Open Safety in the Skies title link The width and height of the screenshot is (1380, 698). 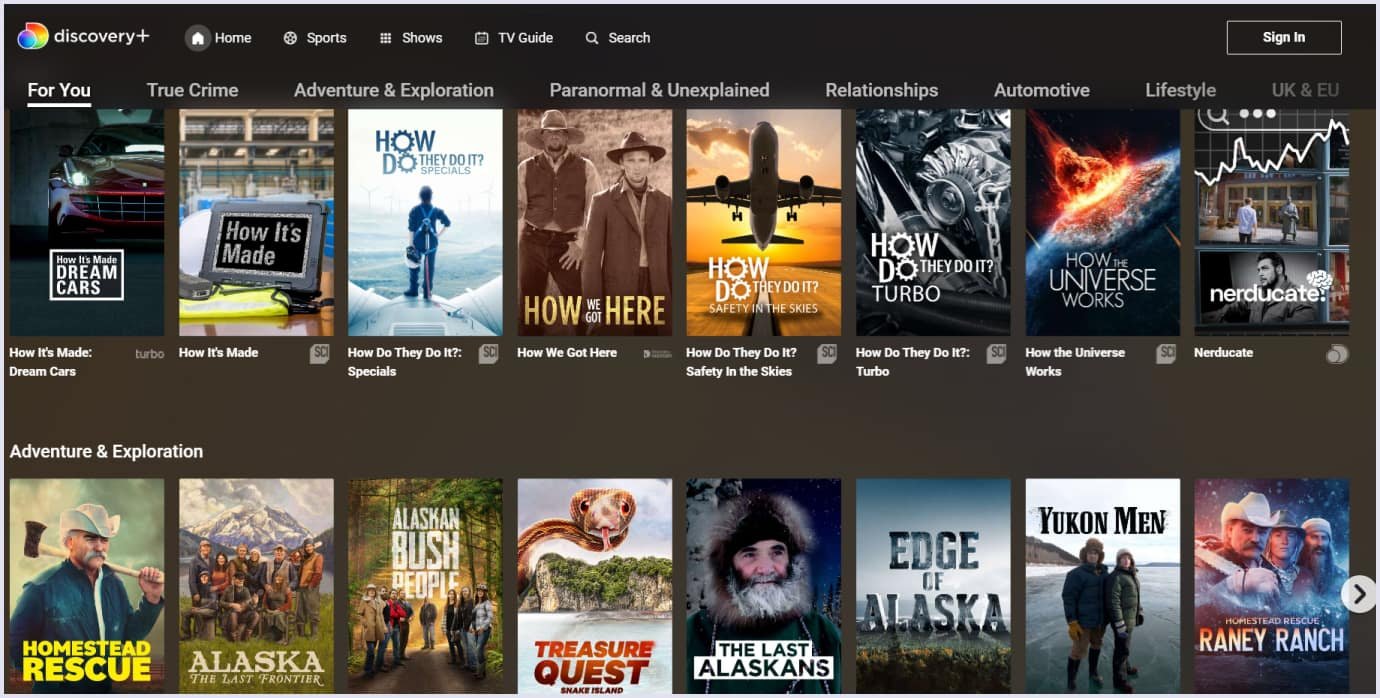click(741, 362)
